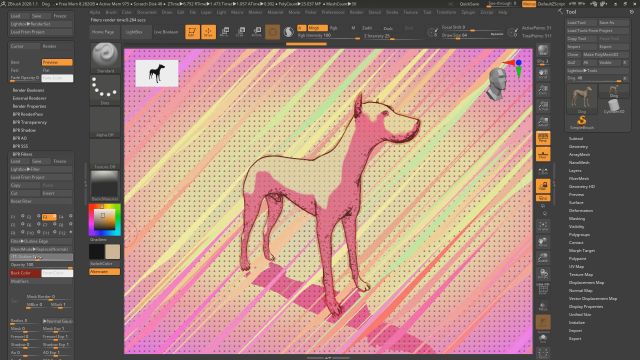Image resolution: width=640 pixels, height=360 pixels.
Task: Click the dog silhouette thumbnail in canvas
Action: 157,73
